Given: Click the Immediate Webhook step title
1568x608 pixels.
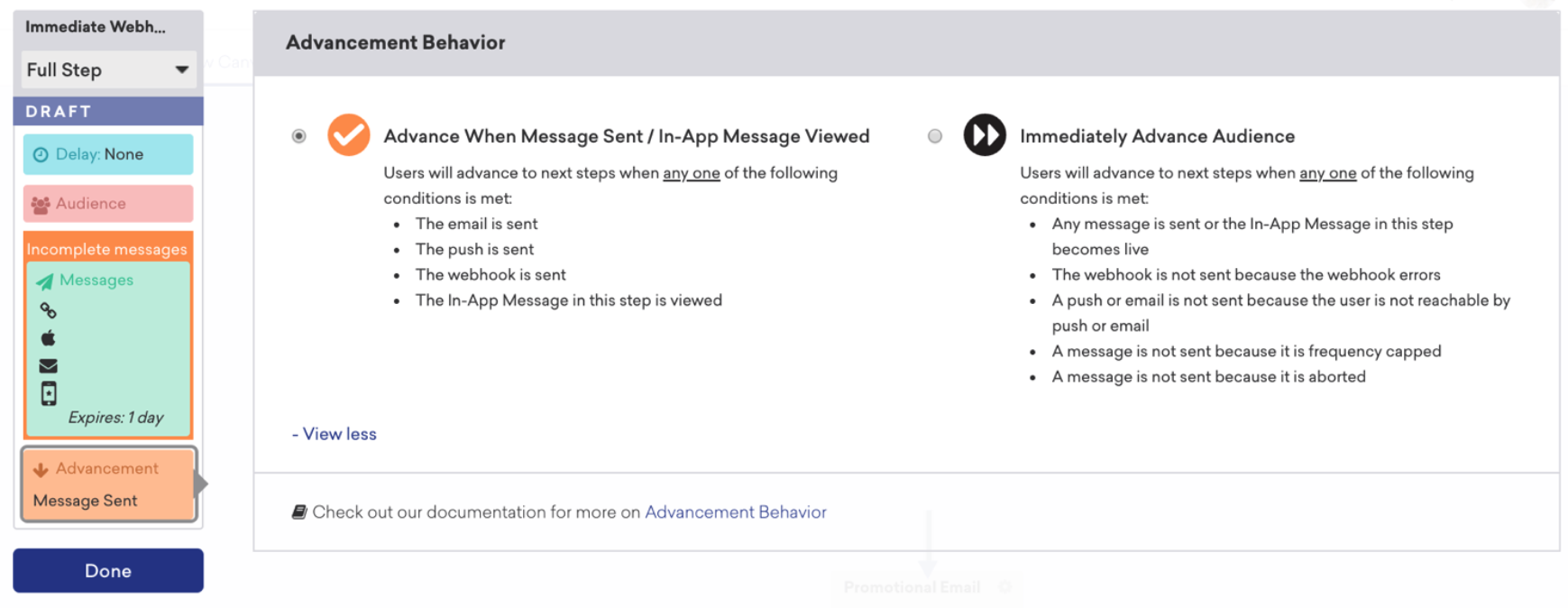Looking at the screenshot, I should pyautogui.click(x=96, y=27).
